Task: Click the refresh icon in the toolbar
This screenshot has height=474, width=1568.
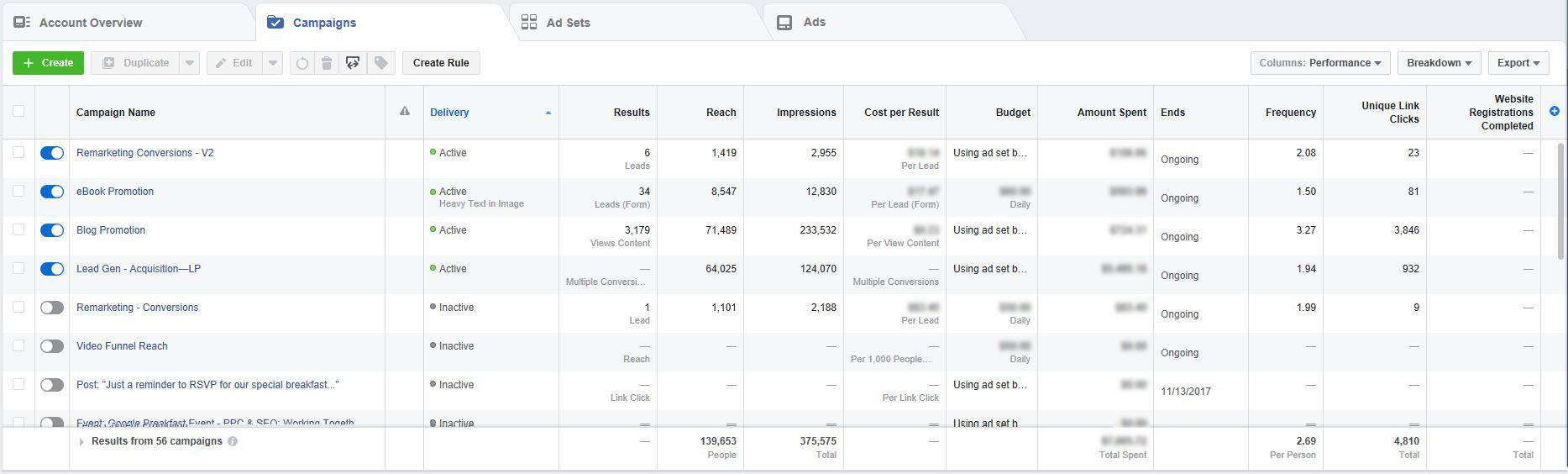Action: coord(302,63)
